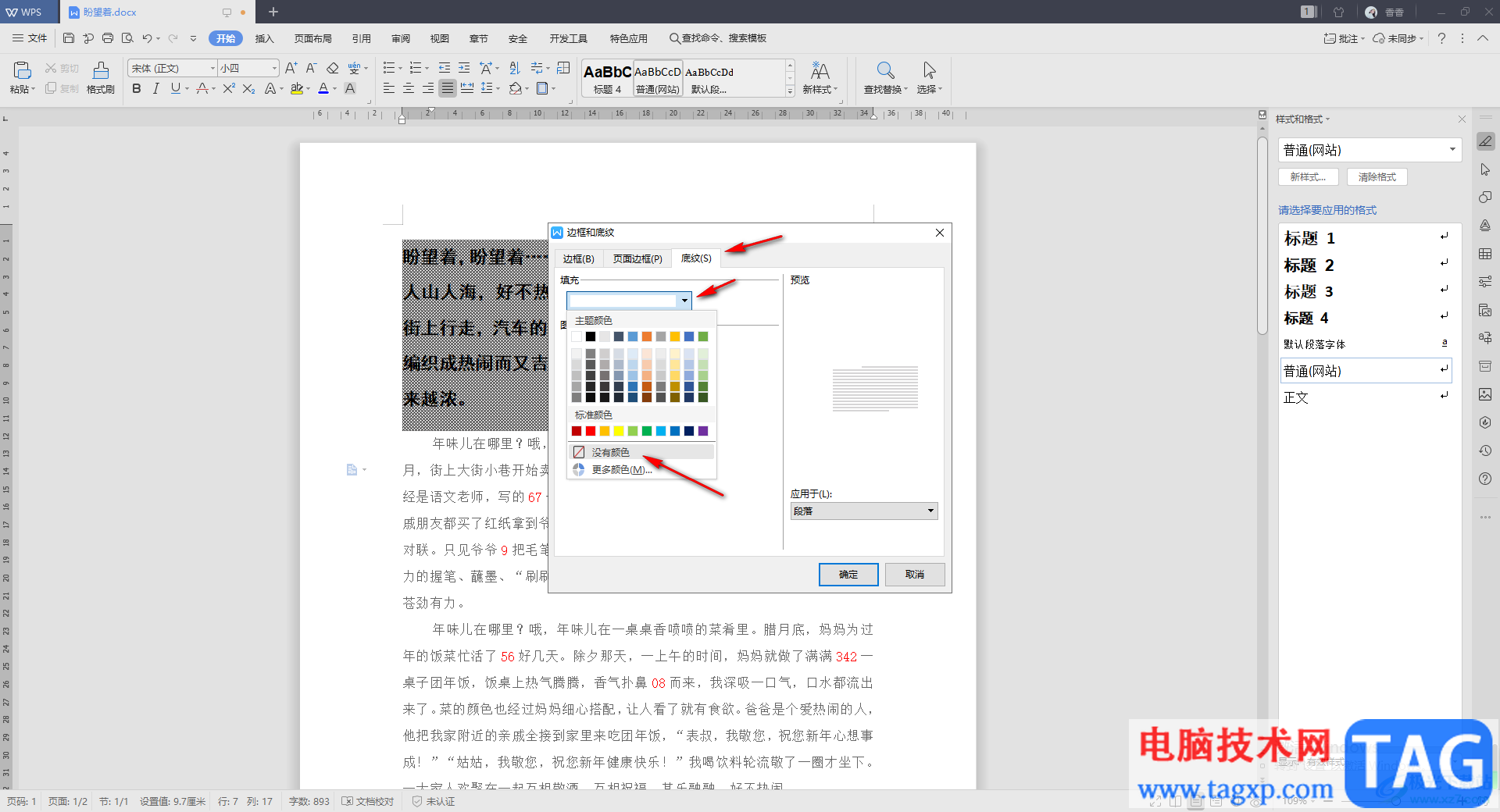Open the Find and Replace tool
This screenshot has height=812, width=1500.
coord(885,77)
